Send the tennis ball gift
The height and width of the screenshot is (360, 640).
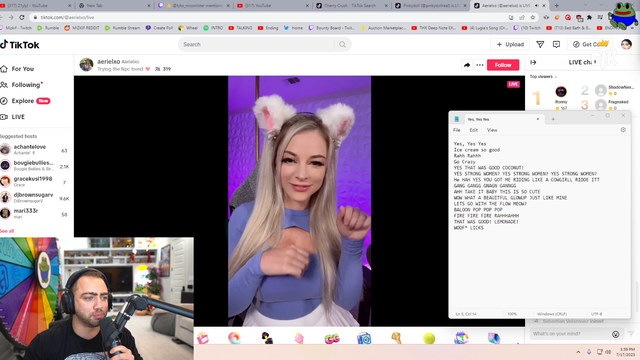(x=429, y=338)
